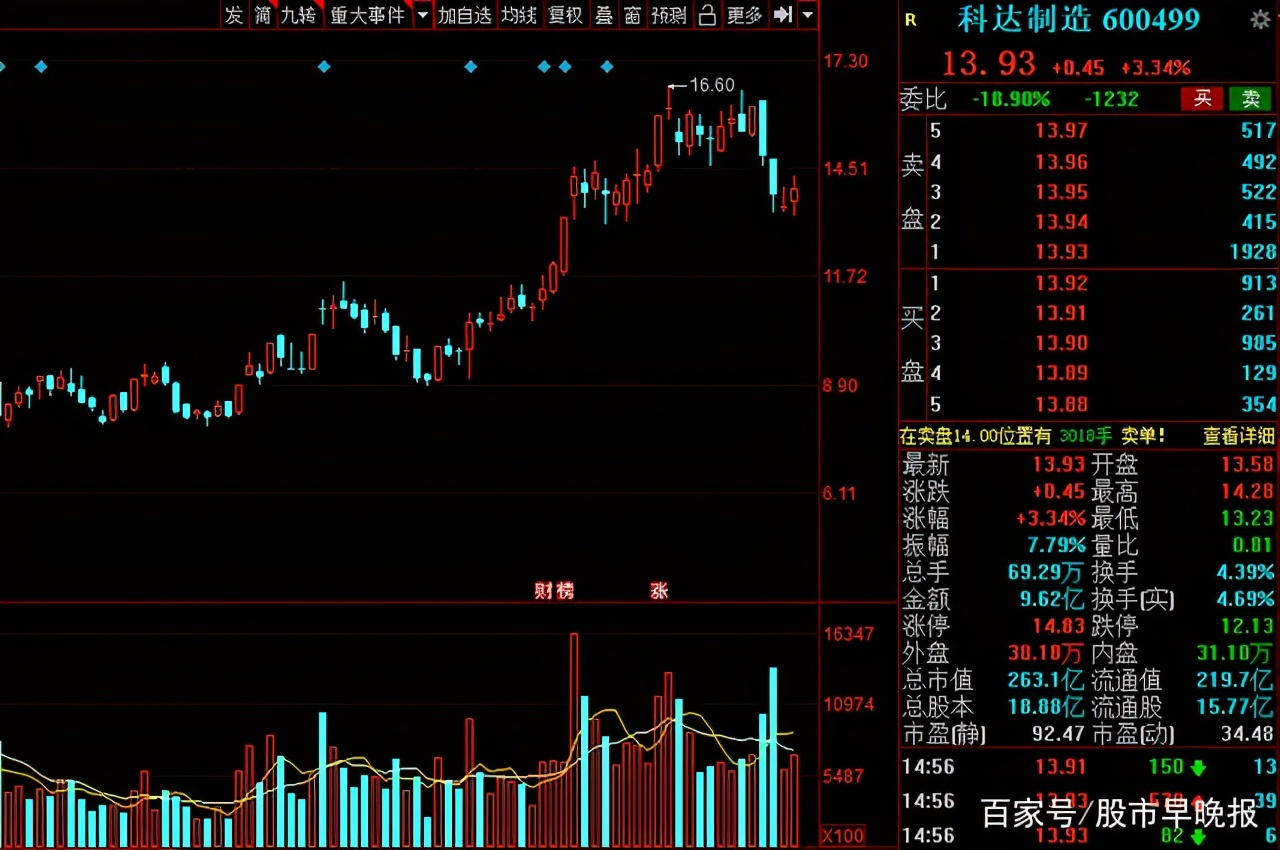Click the buy level 2 price 13.91
Viewport: 1280px width, 850px height.
[x=1061, y=313]
